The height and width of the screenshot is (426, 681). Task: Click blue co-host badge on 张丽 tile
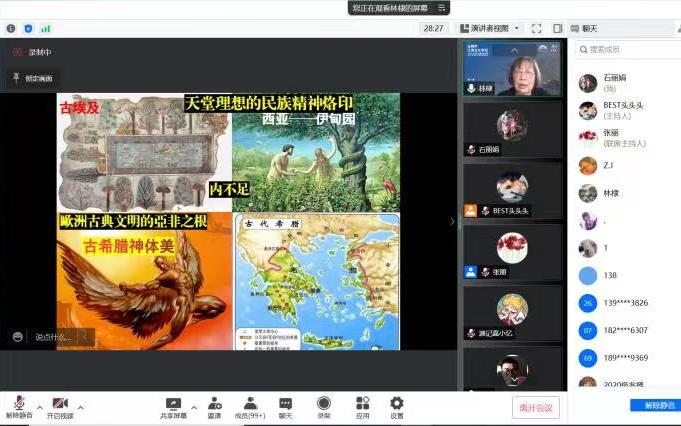[x=470, y=272]
